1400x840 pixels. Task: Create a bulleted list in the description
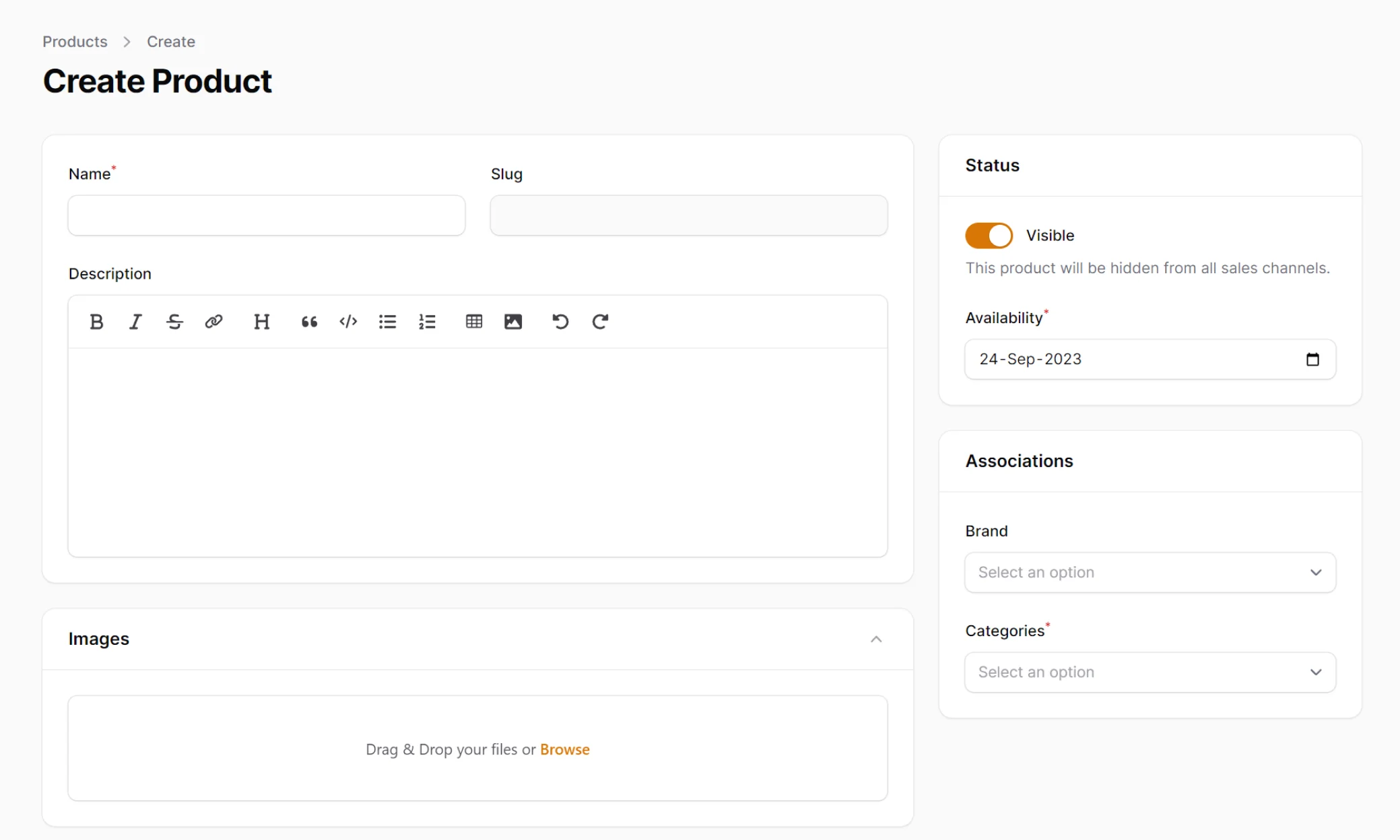[x=388, y=322]
